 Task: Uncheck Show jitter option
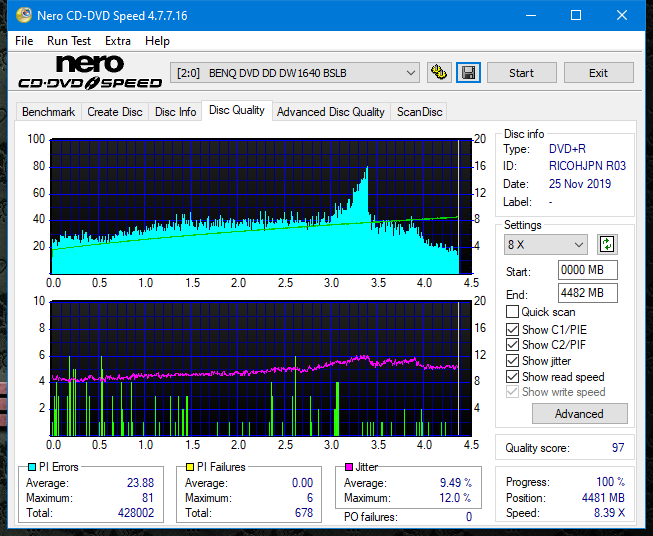tap(512, 361)
